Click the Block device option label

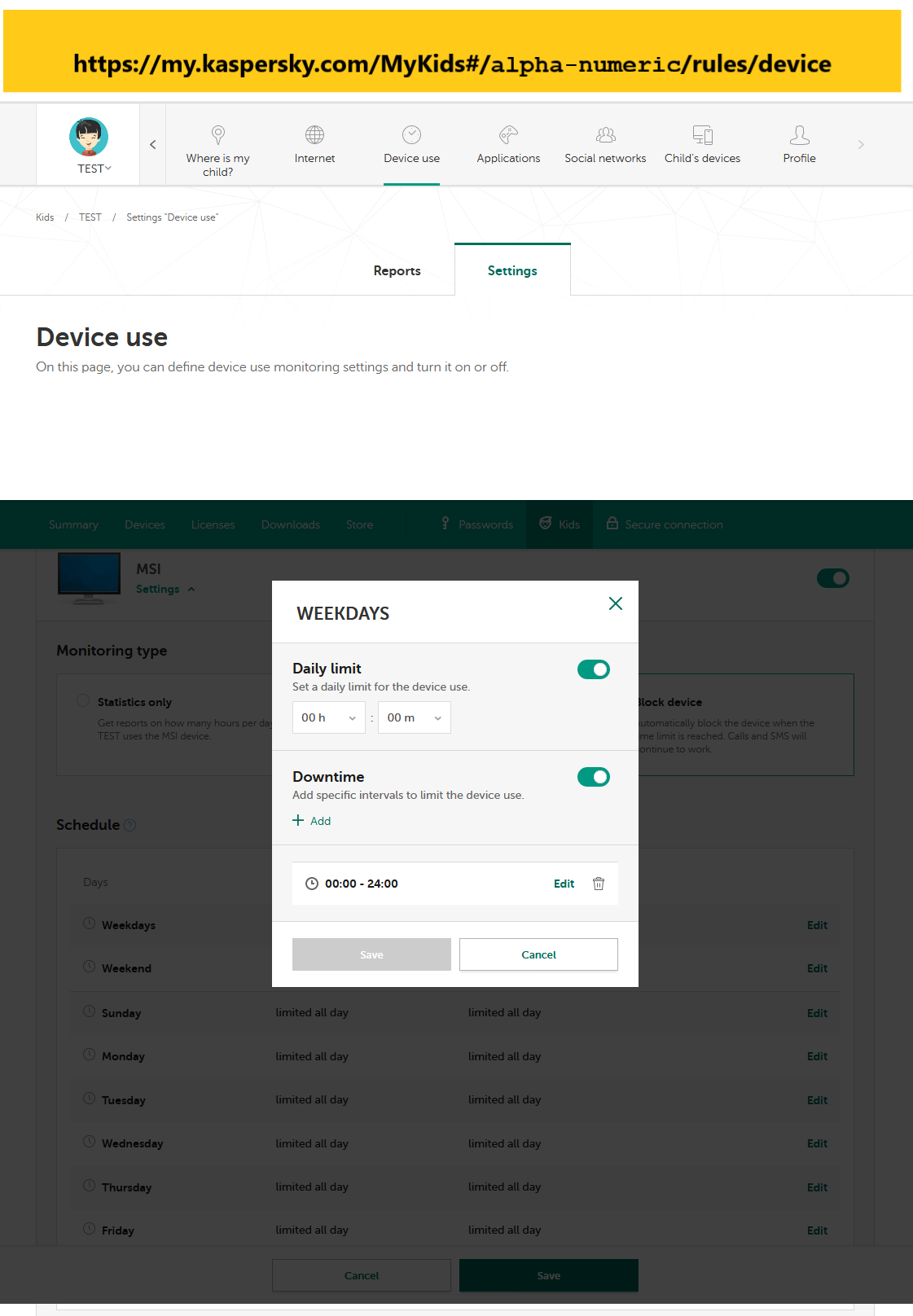(x=669, y=702)
